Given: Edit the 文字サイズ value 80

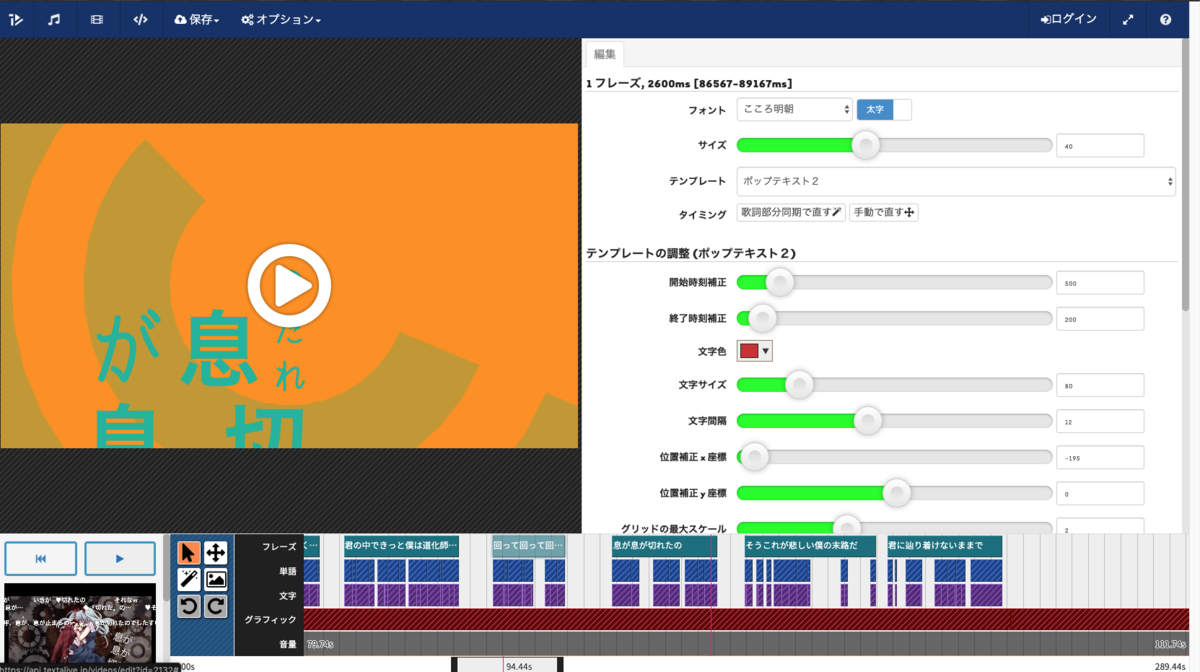Looking at the screenshot, I should click(1100, 385).
